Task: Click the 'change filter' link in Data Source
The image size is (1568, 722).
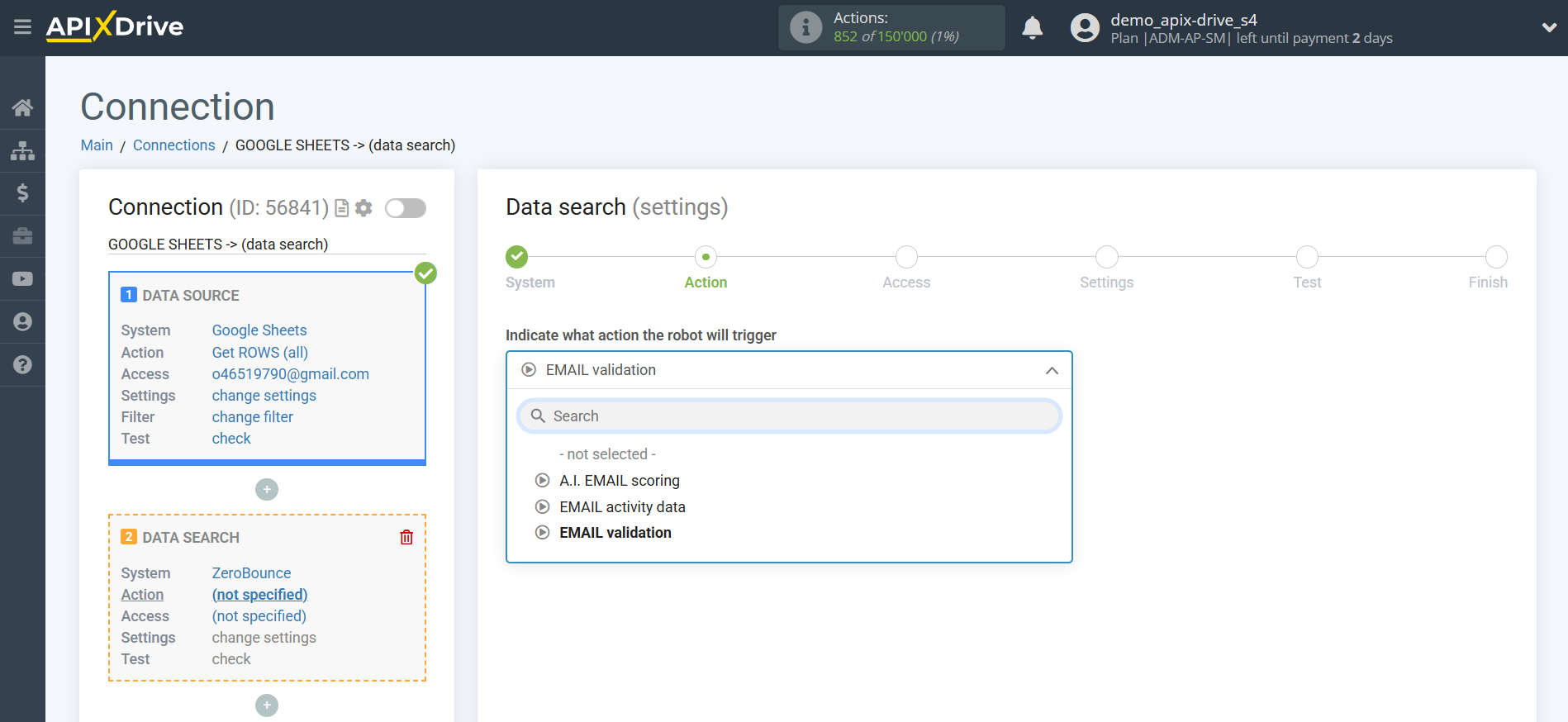Action: [252, 417]
